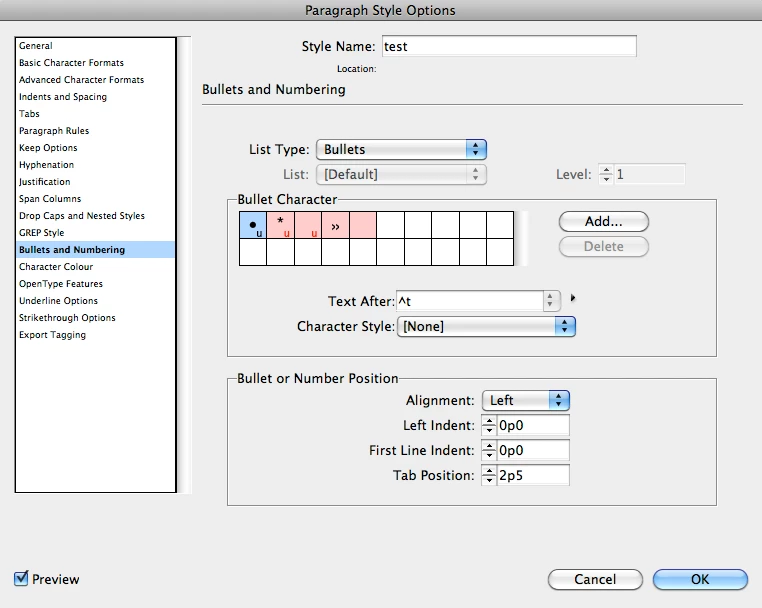Click the Level stepper arrows
The image size is (762, 608).
point(606,174)
